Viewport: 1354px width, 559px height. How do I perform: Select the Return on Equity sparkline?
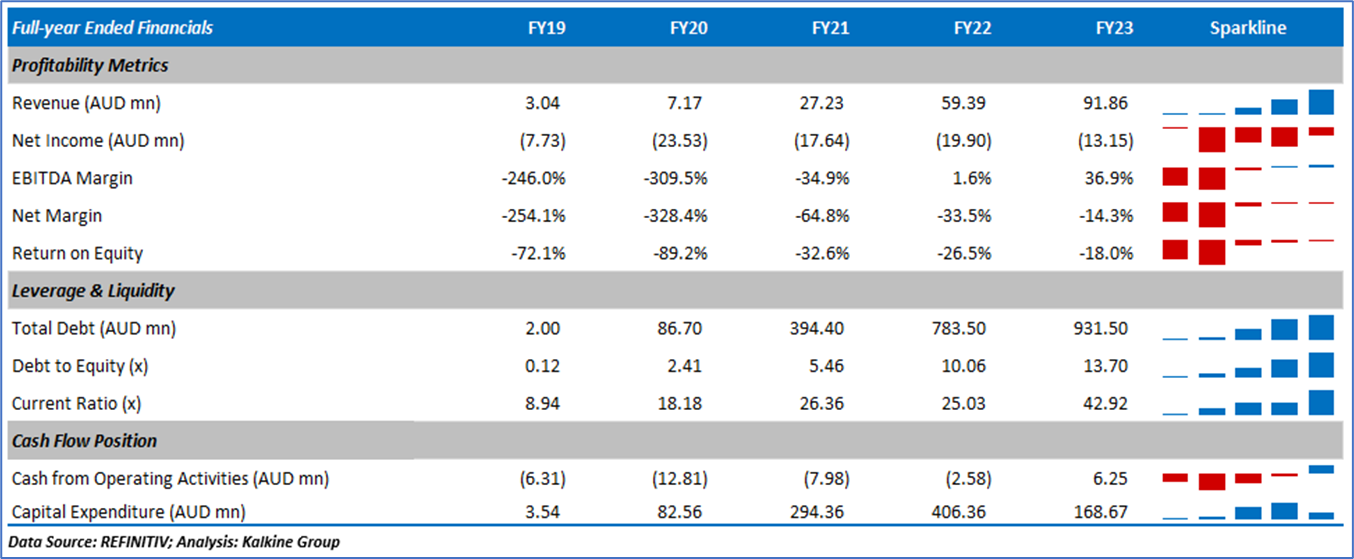tap(1248, 250)
